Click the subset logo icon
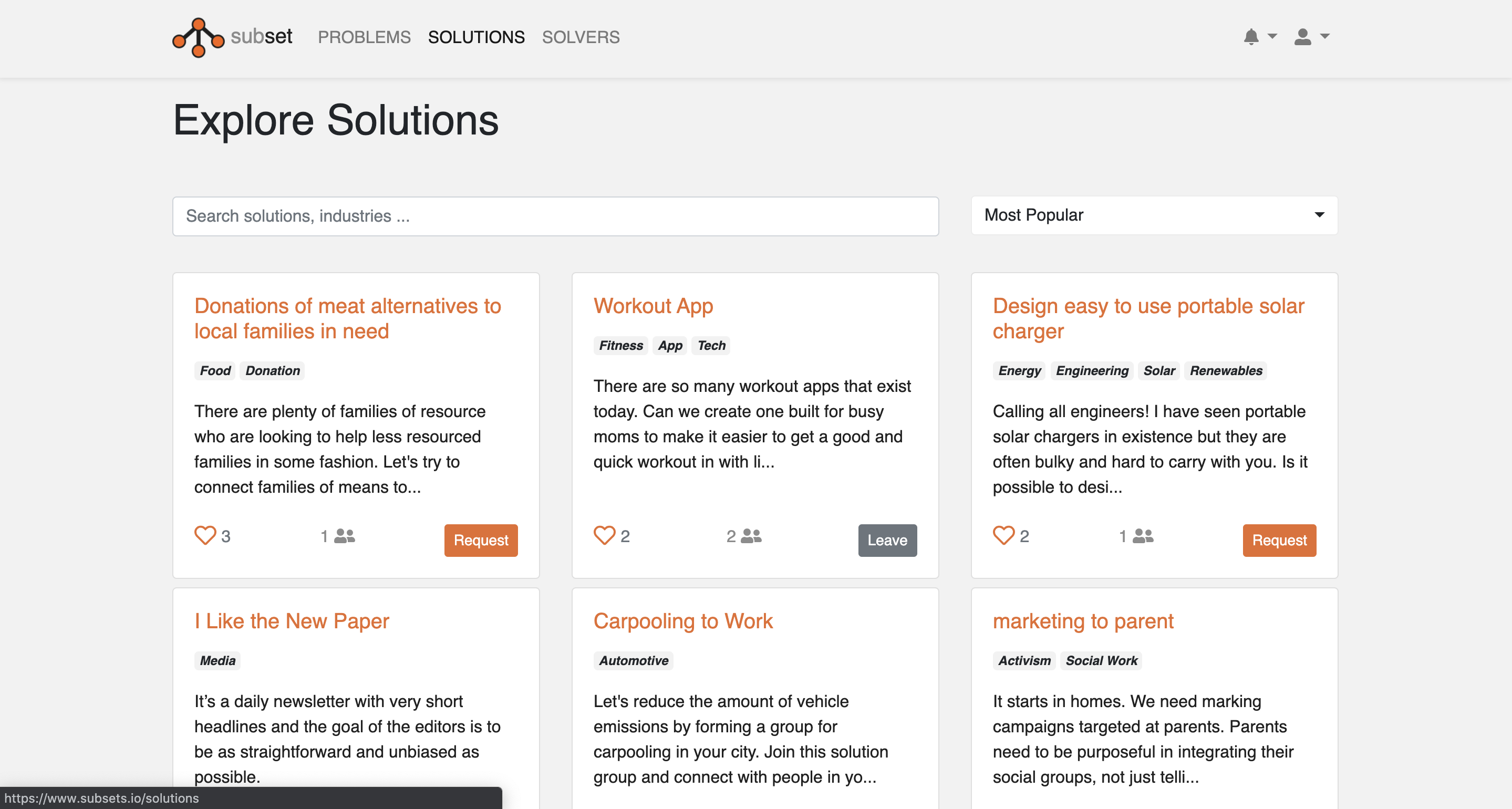The height and width of the screenshot is (809, 1512). click(198, 37)
